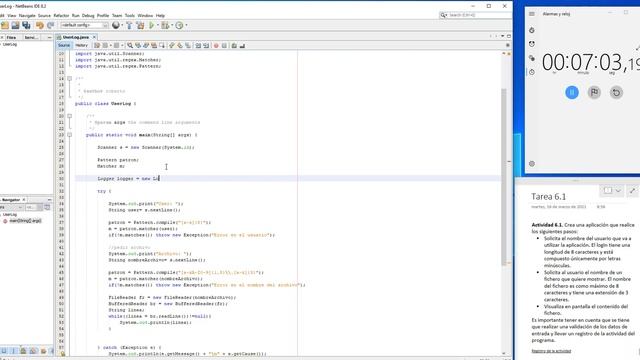Image resolution: width=640 pixels, height=360 pixels.
Task: Select UserLog class node in Navigator
Action: click(x=10, y=214)
